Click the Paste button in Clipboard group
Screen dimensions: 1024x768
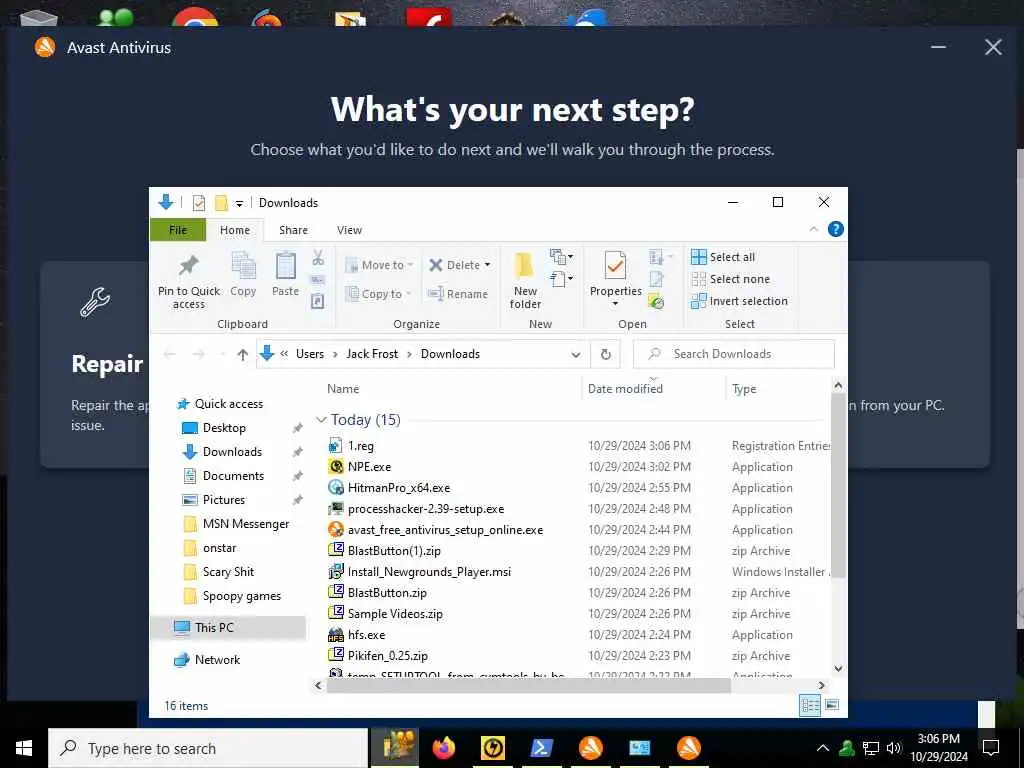click(285, 275)
